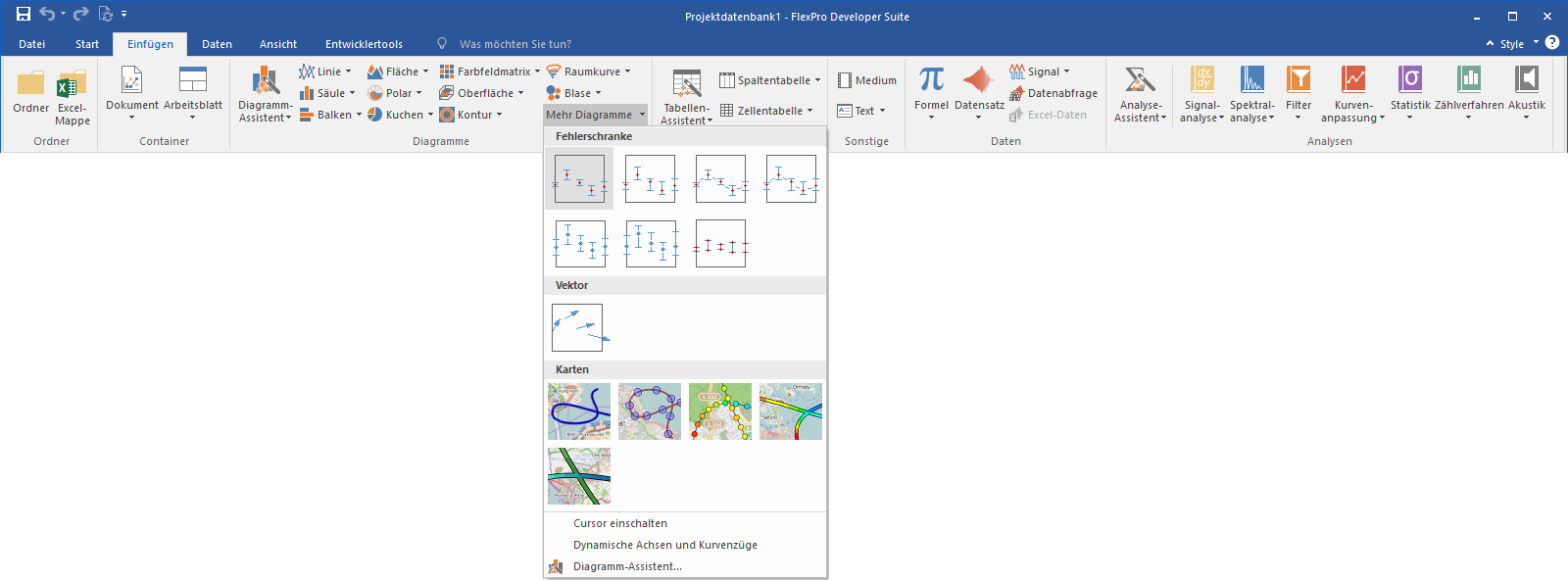
Task: Switch to the Ansicht tab
Action: 278,44
